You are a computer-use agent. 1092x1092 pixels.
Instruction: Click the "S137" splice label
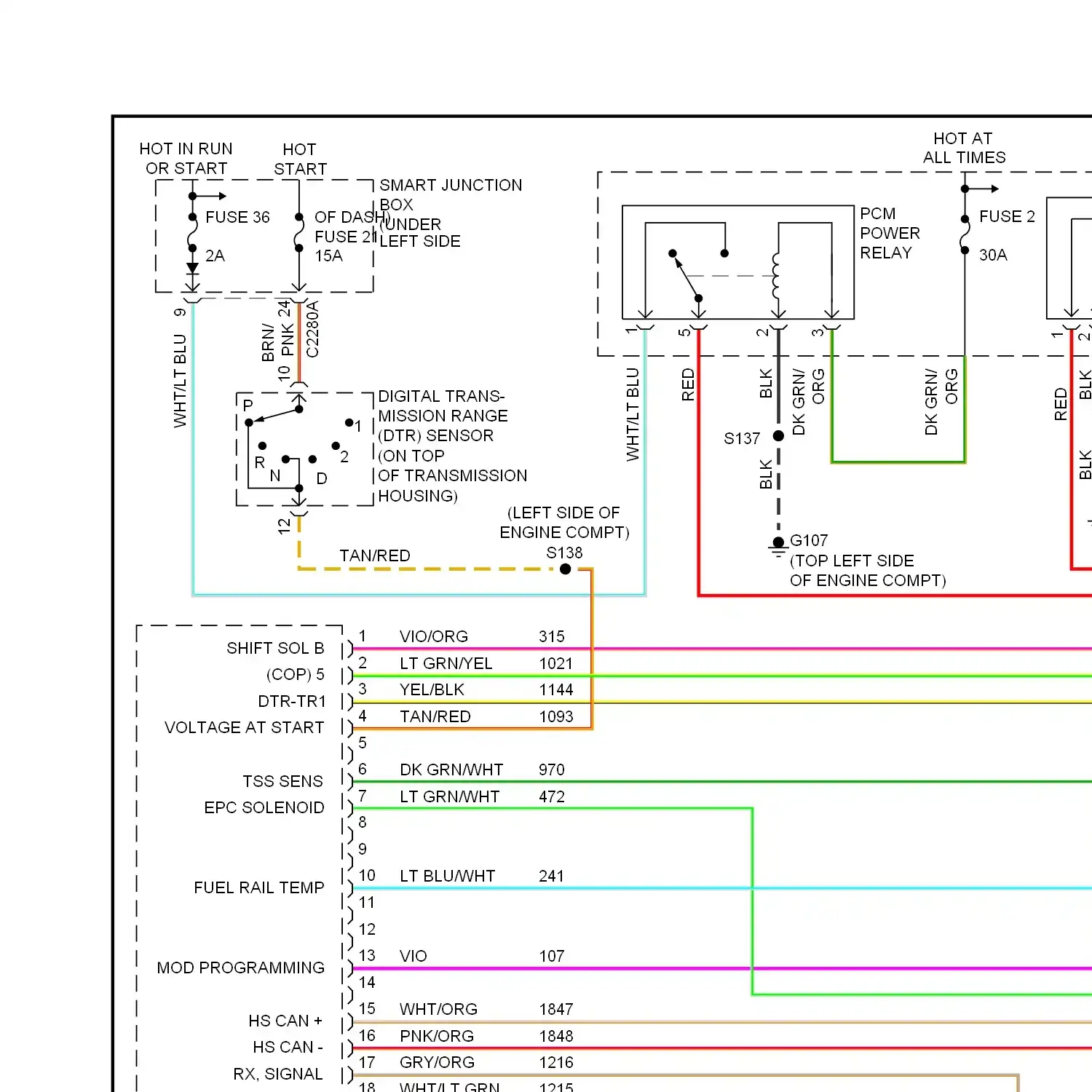click(x=742, y=438)
